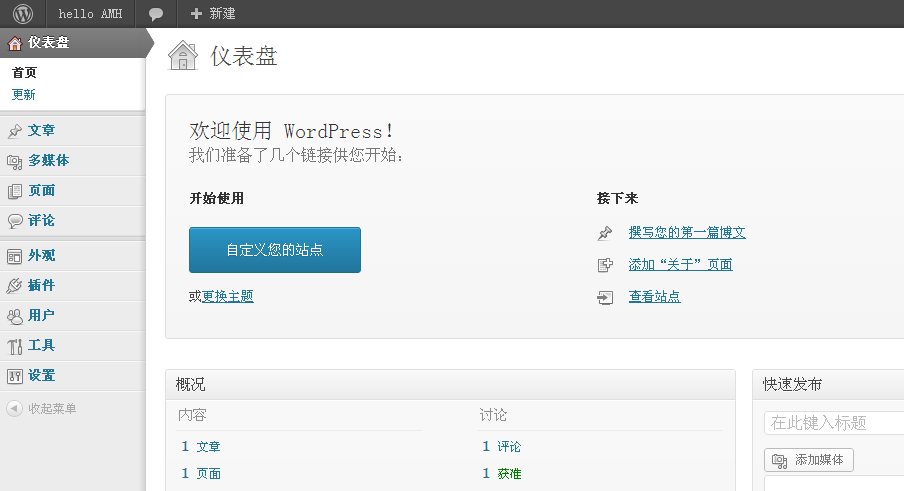The image size is (904, 491).
Task: Click the 多媒体 media icon in the sidebar
Action: [15, 161]
